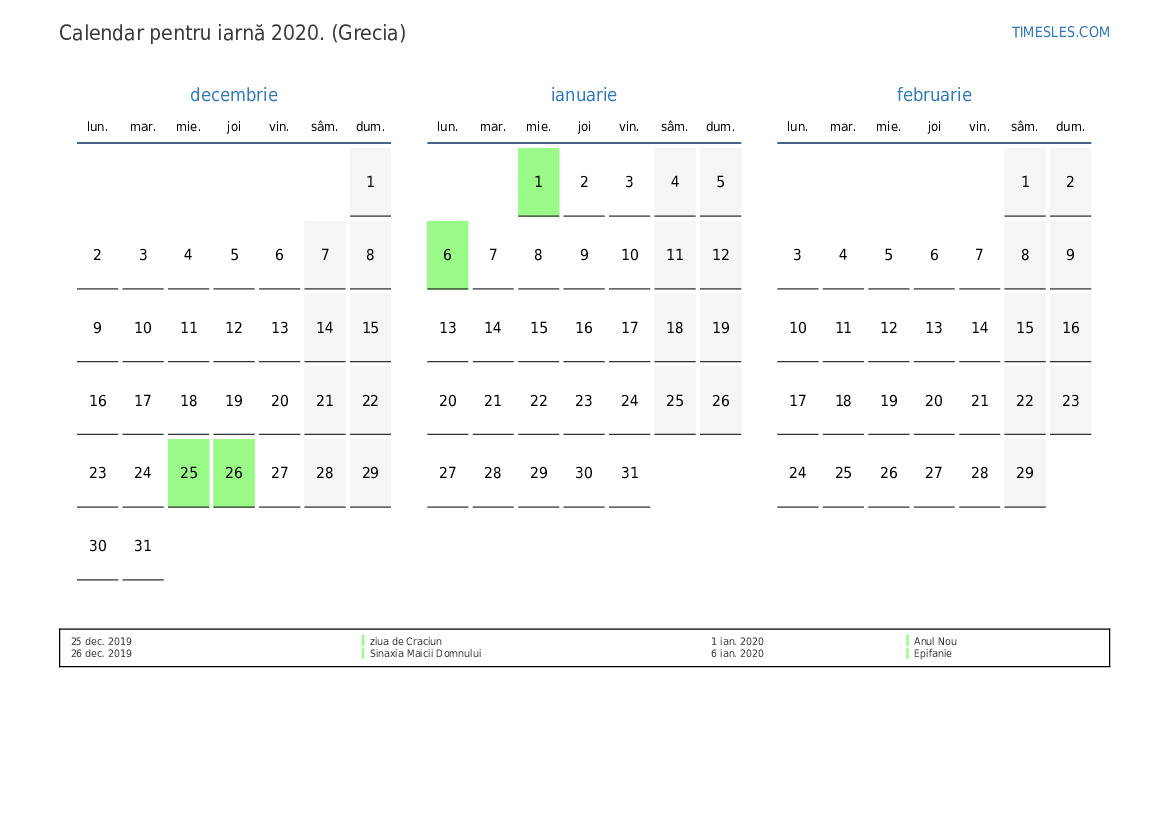The image size is (1169, 827).
Task: Click '26 dec. 2019' legend date
Action: point(101,653)
